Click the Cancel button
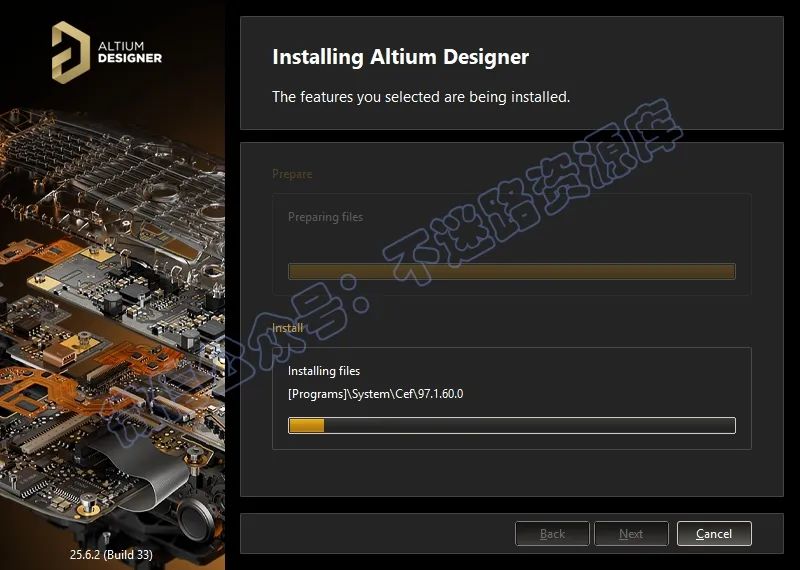The image size is (800, 570). [714, 533]
